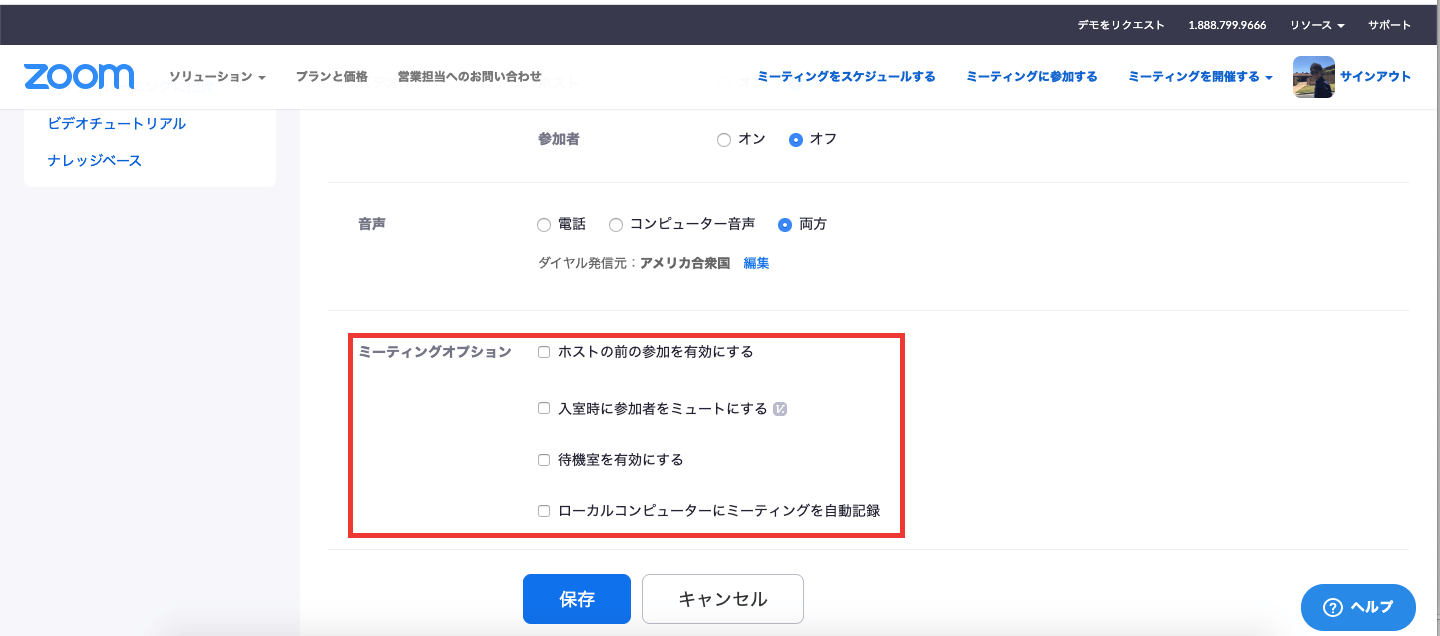Viewport: 1440px width, 636px height.
Task: Open プランと価格 menu item
Action: 331,77
